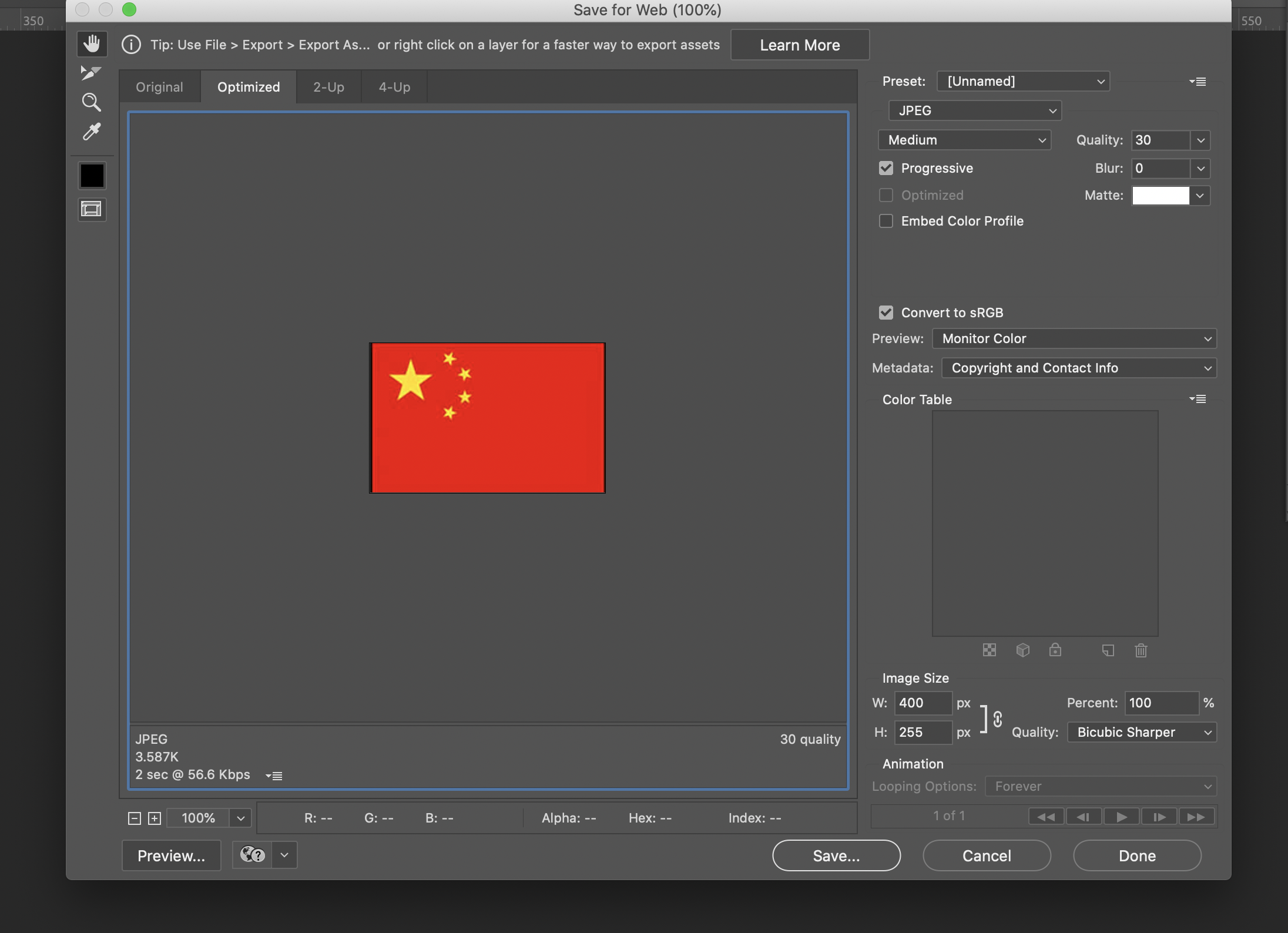The width and height of the screenshot is (1288, 933).
Task: Click the image Height field
Action: point(923,732)
